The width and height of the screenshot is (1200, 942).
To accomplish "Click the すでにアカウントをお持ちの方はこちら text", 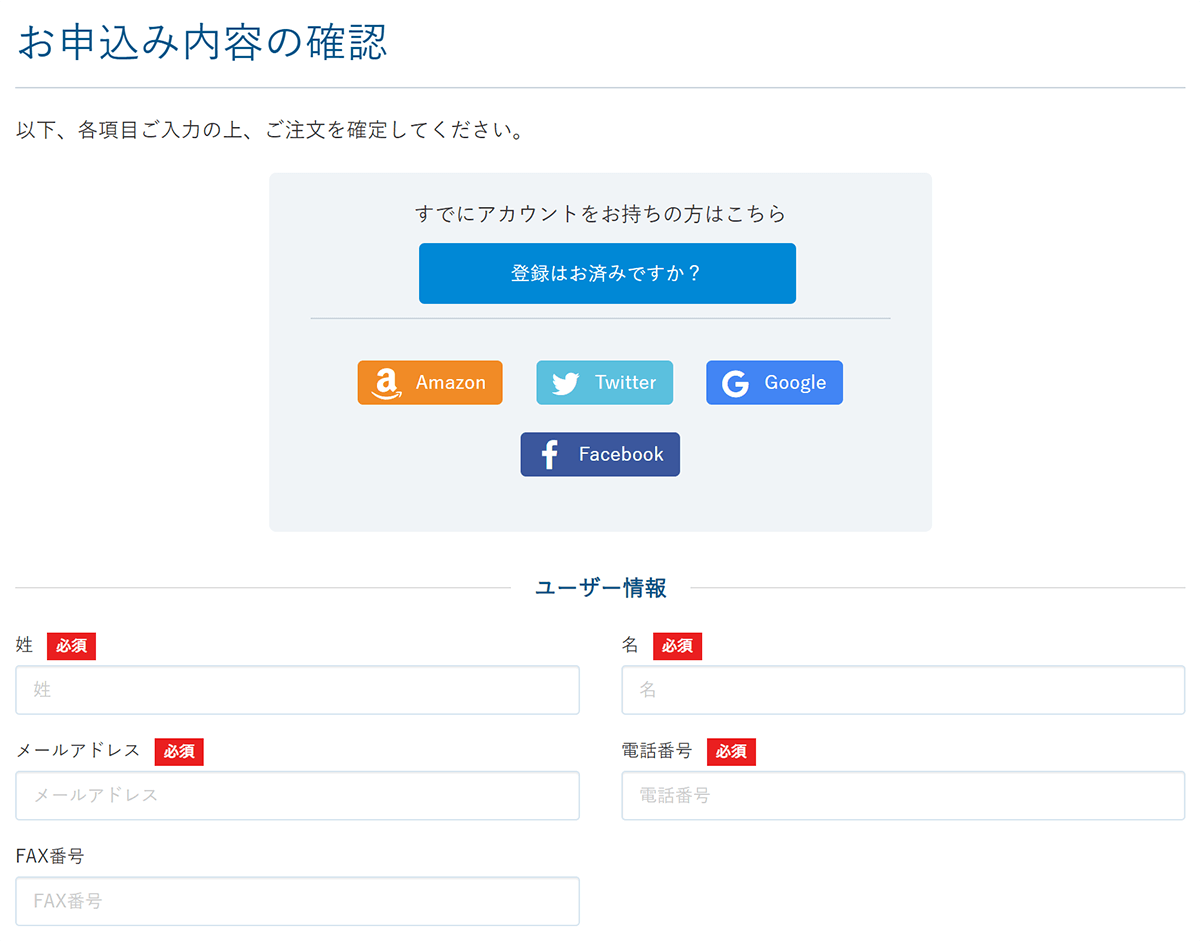I will coord(600,214).
